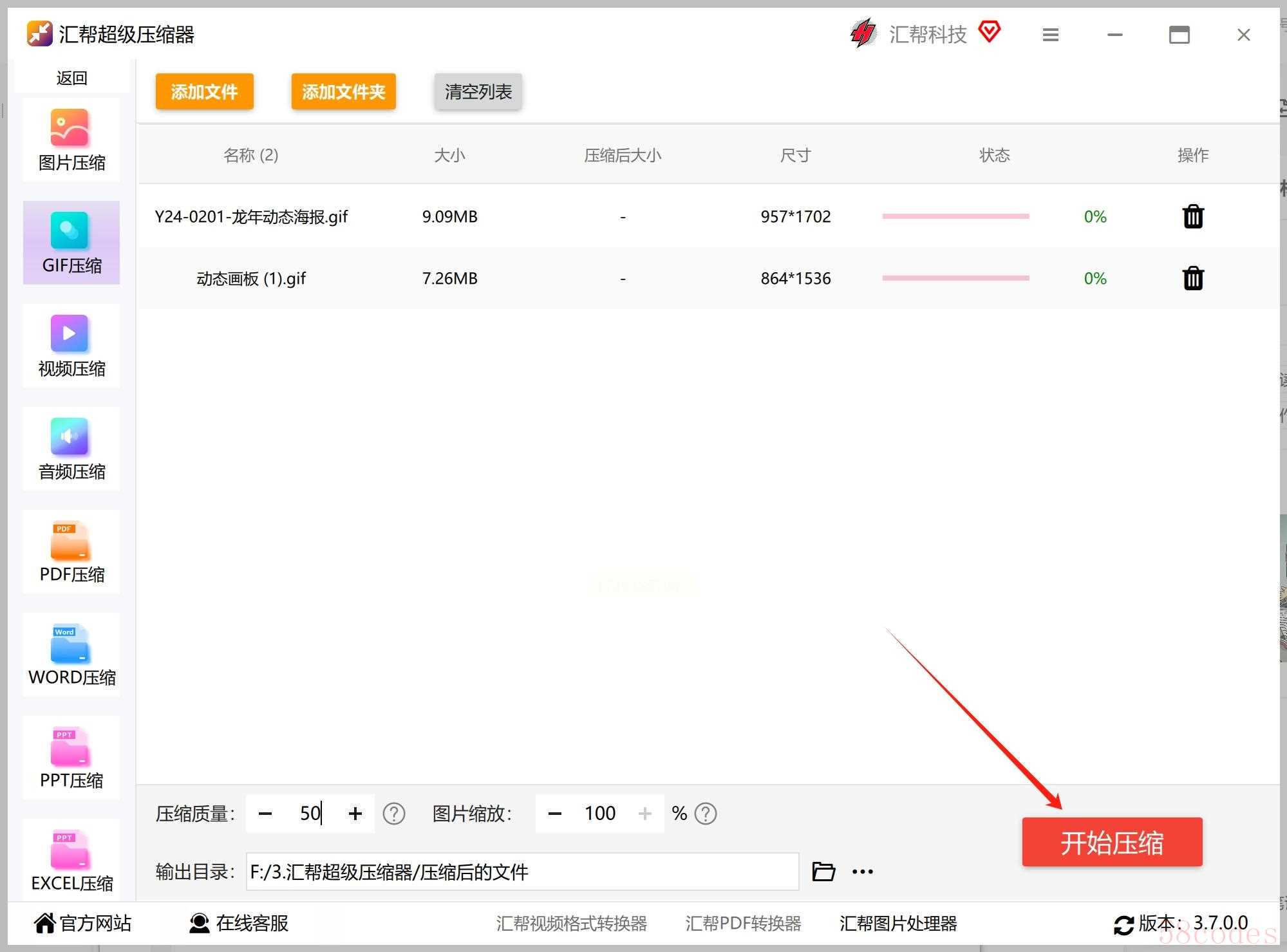Viewport: 1287px width, 952px height.
Task: Click the three-dots browse output directory icon
Action: [x=863, y=872]
